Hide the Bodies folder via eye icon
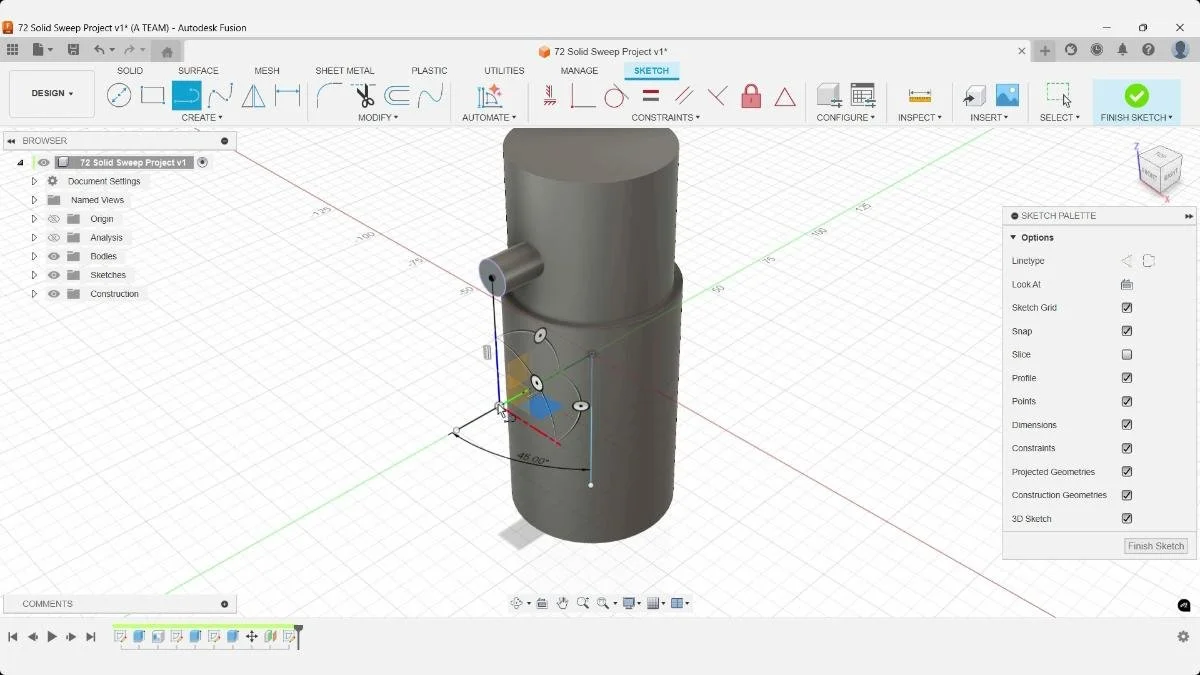The width and height of the screenshot is (1200, 675). coord(54,256)
